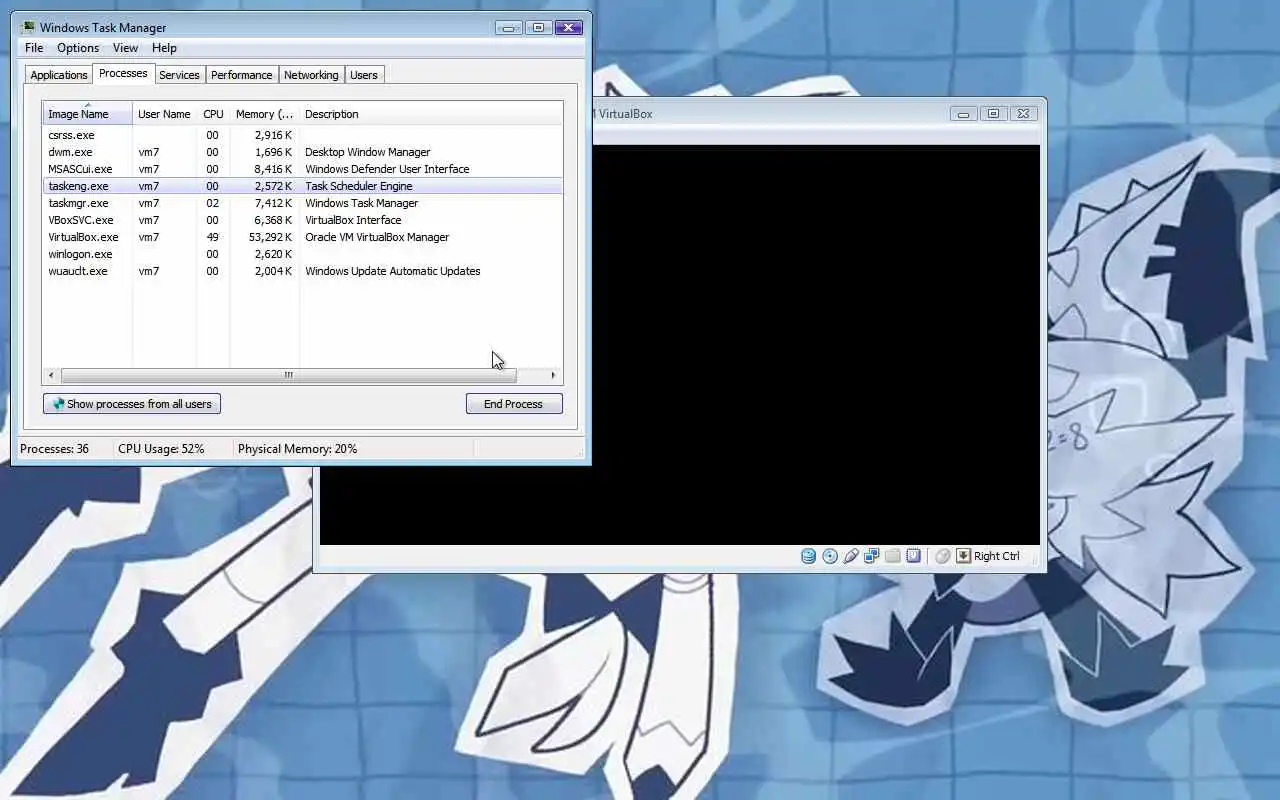Click the USB devices icon in VirtualBox
Viewport: 1280px width, 800px height.
tap(851, 556)
